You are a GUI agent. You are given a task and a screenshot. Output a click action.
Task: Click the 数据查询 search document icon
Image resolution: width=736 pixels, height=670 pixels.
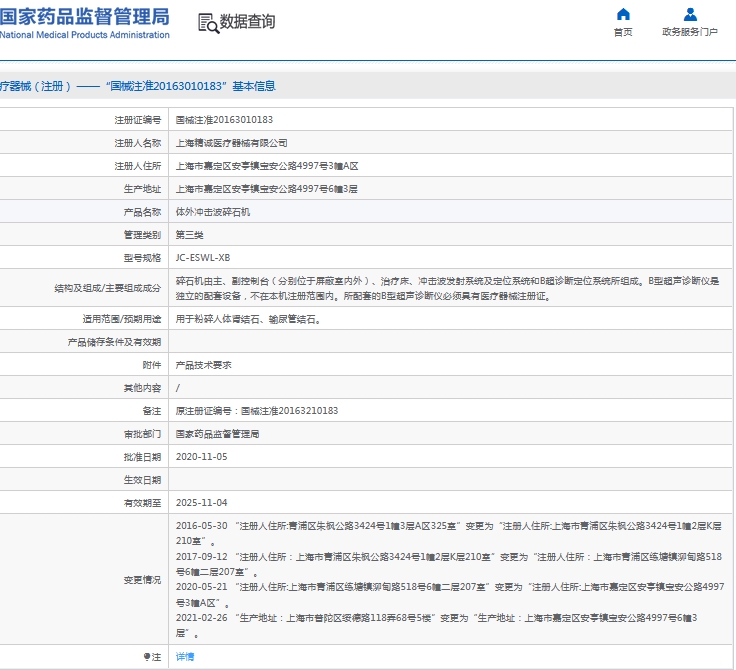208,23
